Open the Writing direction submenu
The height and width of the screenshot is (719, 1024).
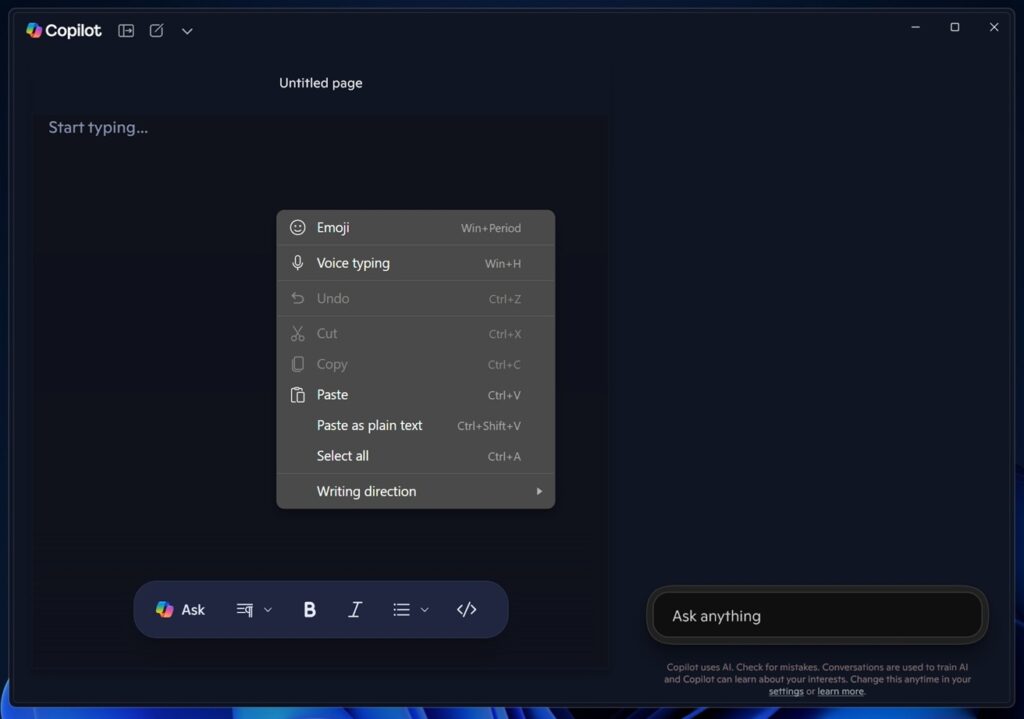[x=415, y=491]
